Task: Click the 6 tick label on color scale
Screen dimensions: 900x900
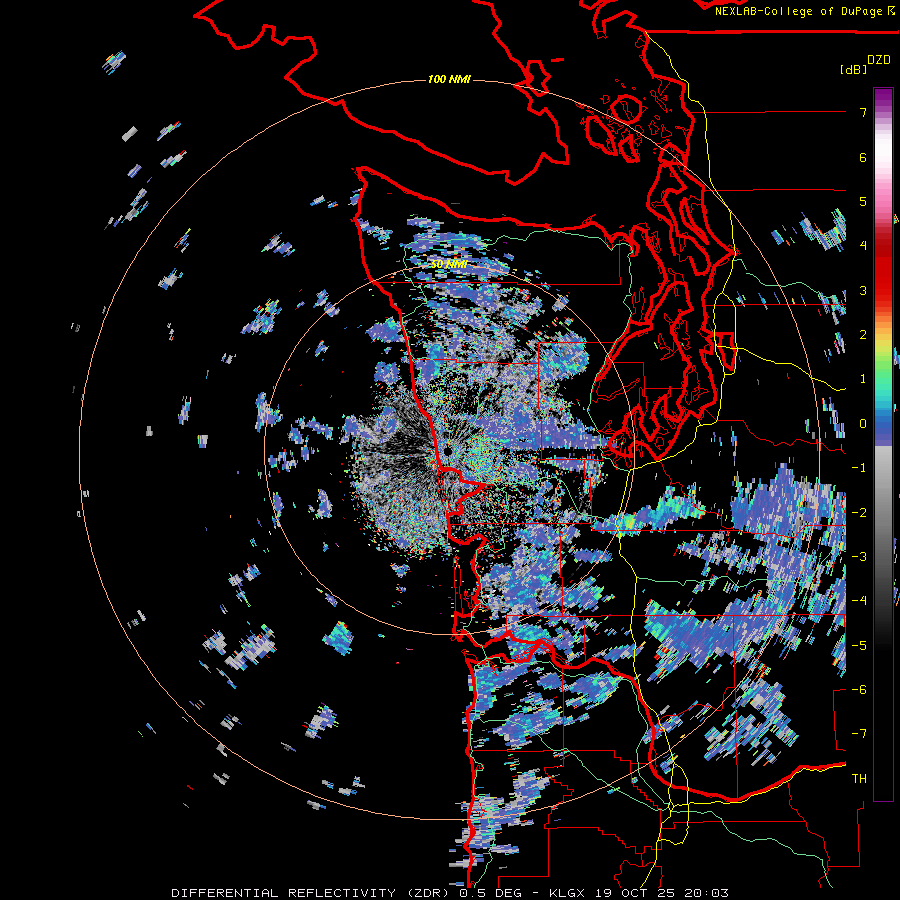Action: pyautogui.click(x=863, y=157)
